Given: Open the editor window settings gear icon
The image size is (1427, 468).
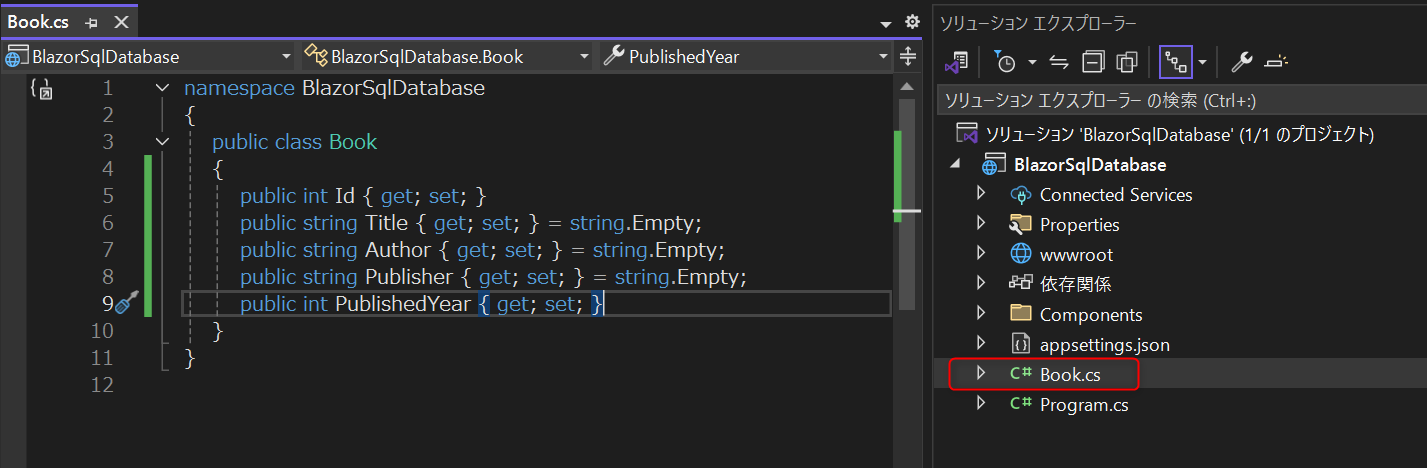Looking at the screenshot, I should (911, 21).
